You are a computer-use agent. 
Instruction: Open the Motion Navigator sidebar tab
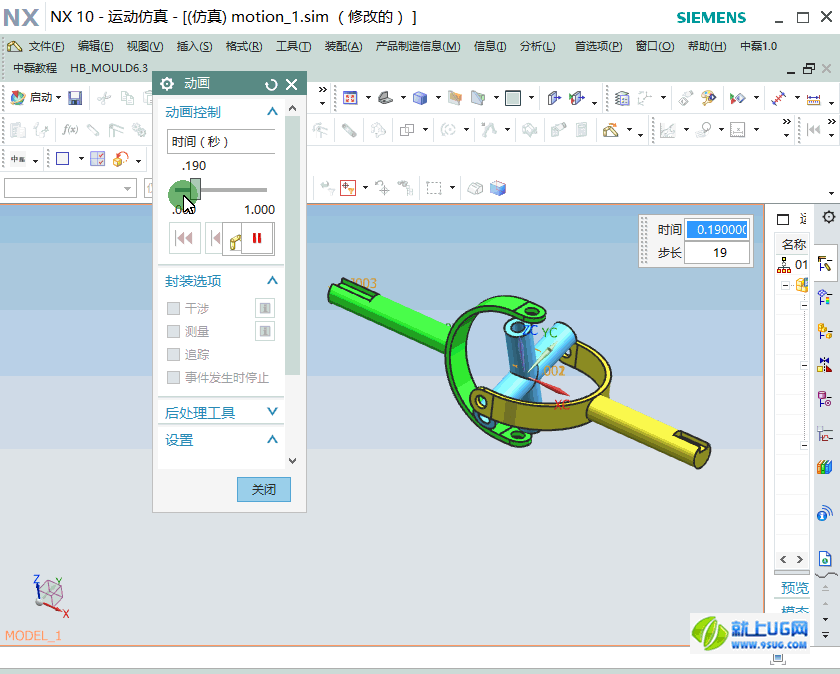coord(825,264)
